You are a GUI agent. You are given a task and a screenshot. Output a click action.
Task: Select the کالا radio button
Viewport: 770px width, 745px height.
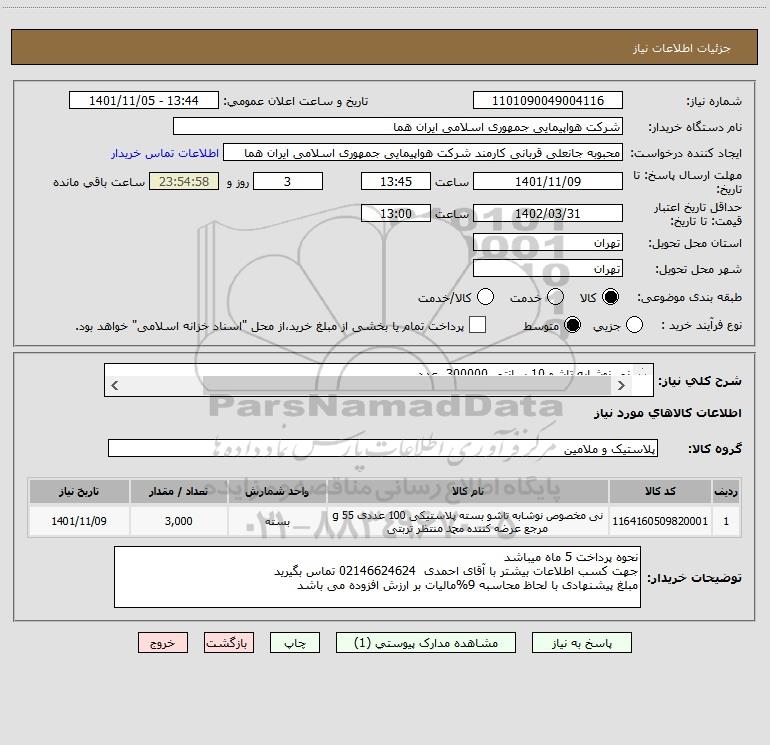tap(610, 297)
